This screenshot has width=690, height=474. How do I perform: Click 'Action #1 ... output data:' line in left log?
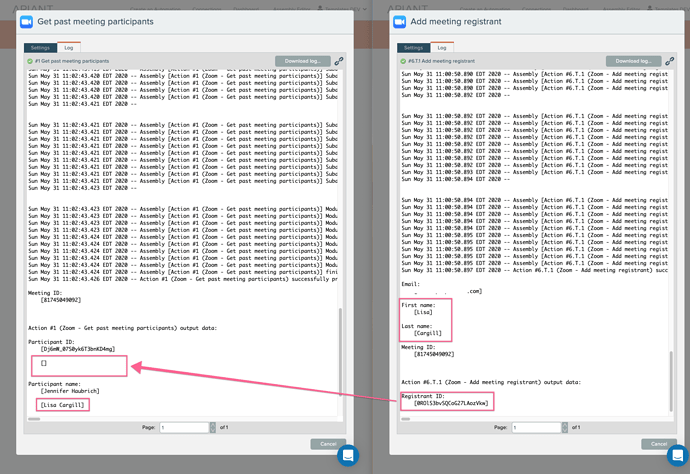coord(122,328)
